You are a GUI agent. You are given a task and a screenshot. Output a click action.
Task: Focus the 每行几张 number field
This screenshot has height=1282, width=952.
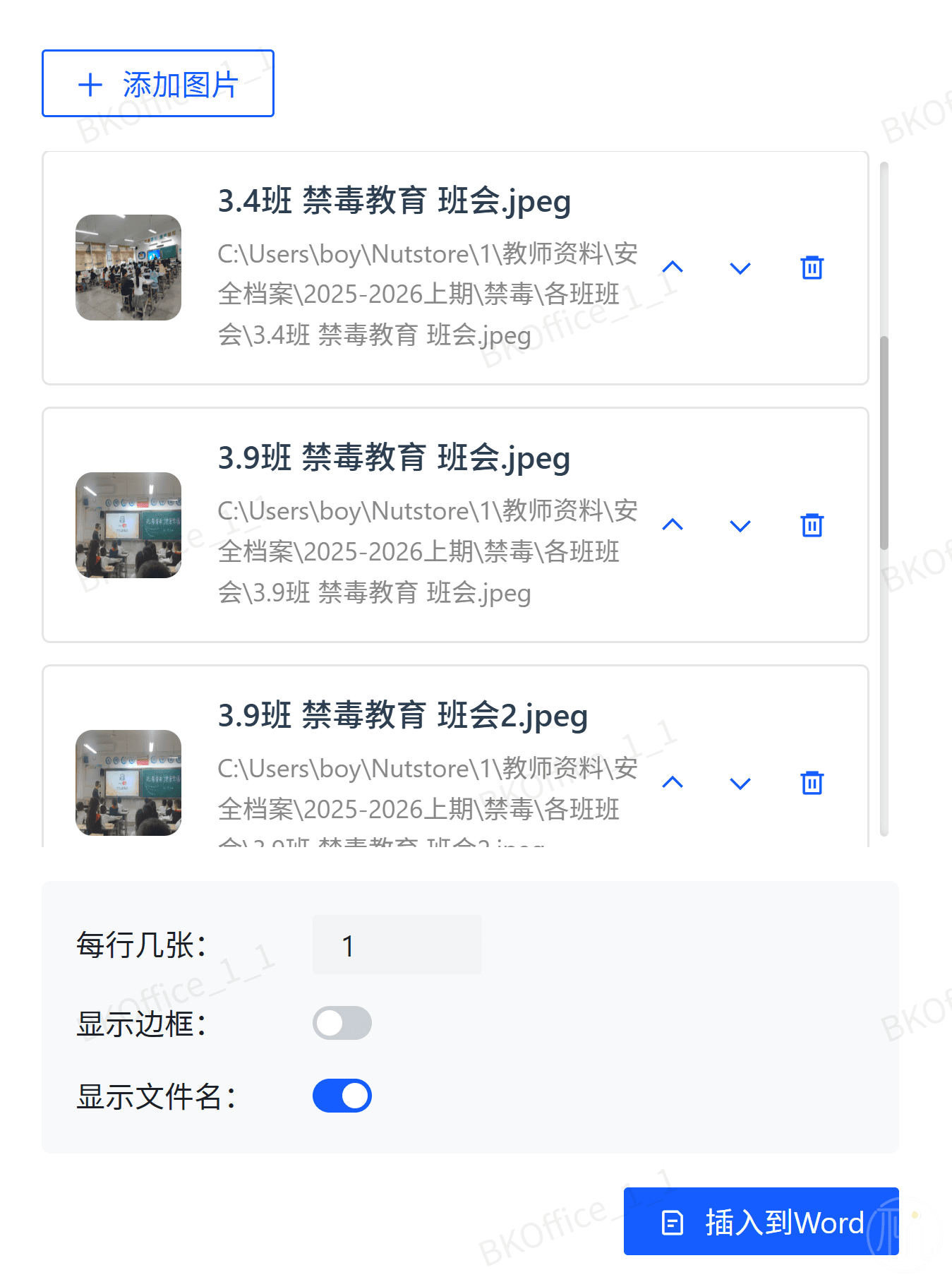click(397, 945)
